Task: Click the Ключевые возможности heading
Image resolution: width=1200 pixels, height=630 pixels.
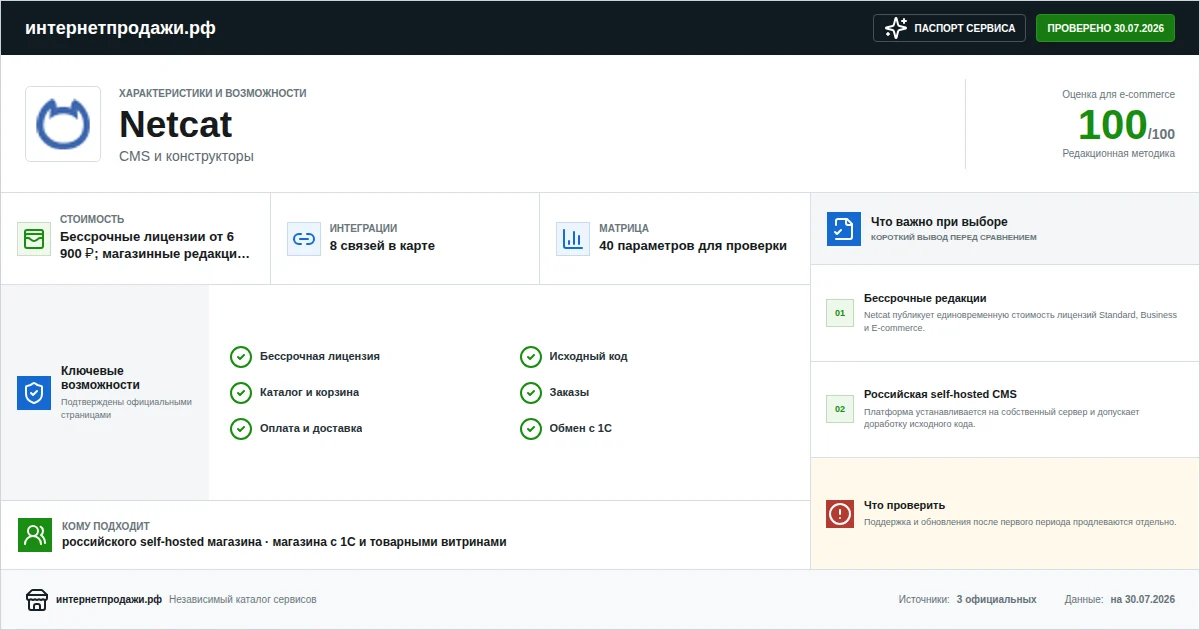Action: pos(100,378)
